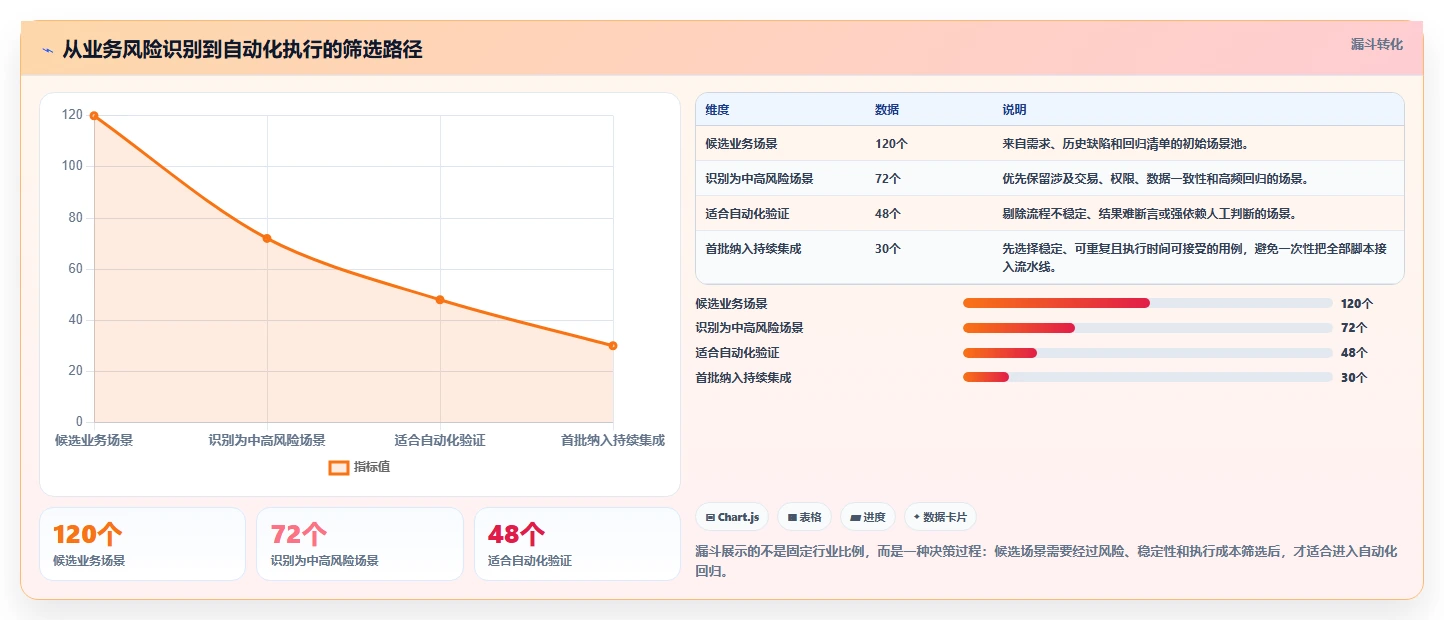Click the 候选业务场景 progress bar
Image resolution: width=1444 pixels, height=620 pixels.
click(x=1147, y=303)
